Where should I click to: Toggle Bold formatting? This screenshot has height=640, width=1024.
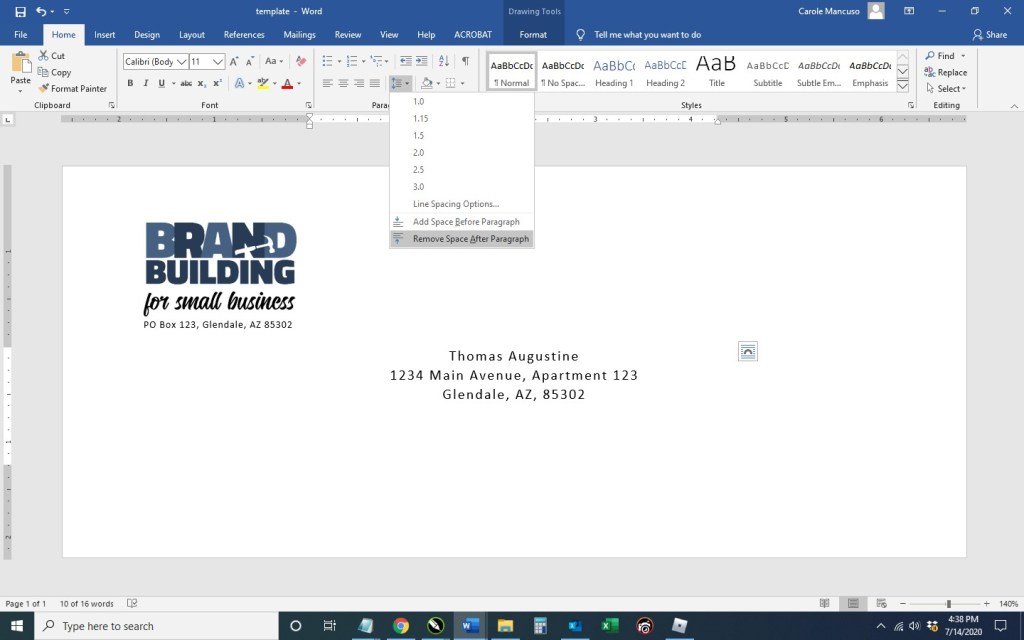(x=131, y=83)
